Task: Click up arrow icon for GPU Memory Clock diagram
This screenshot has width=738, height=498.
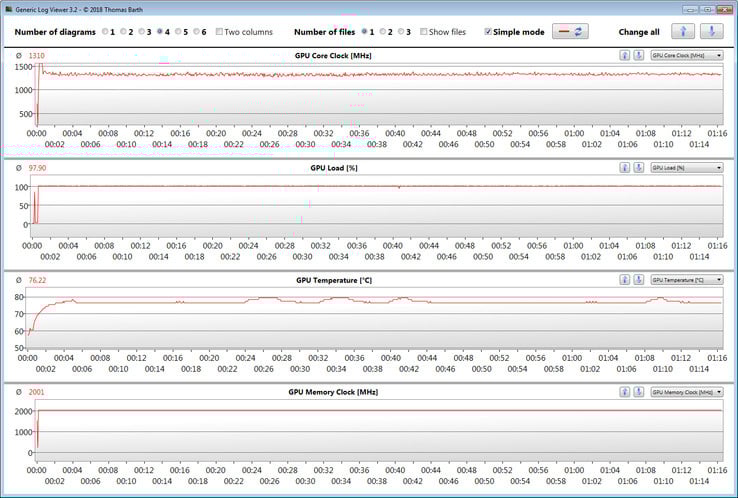Action: 625,392
